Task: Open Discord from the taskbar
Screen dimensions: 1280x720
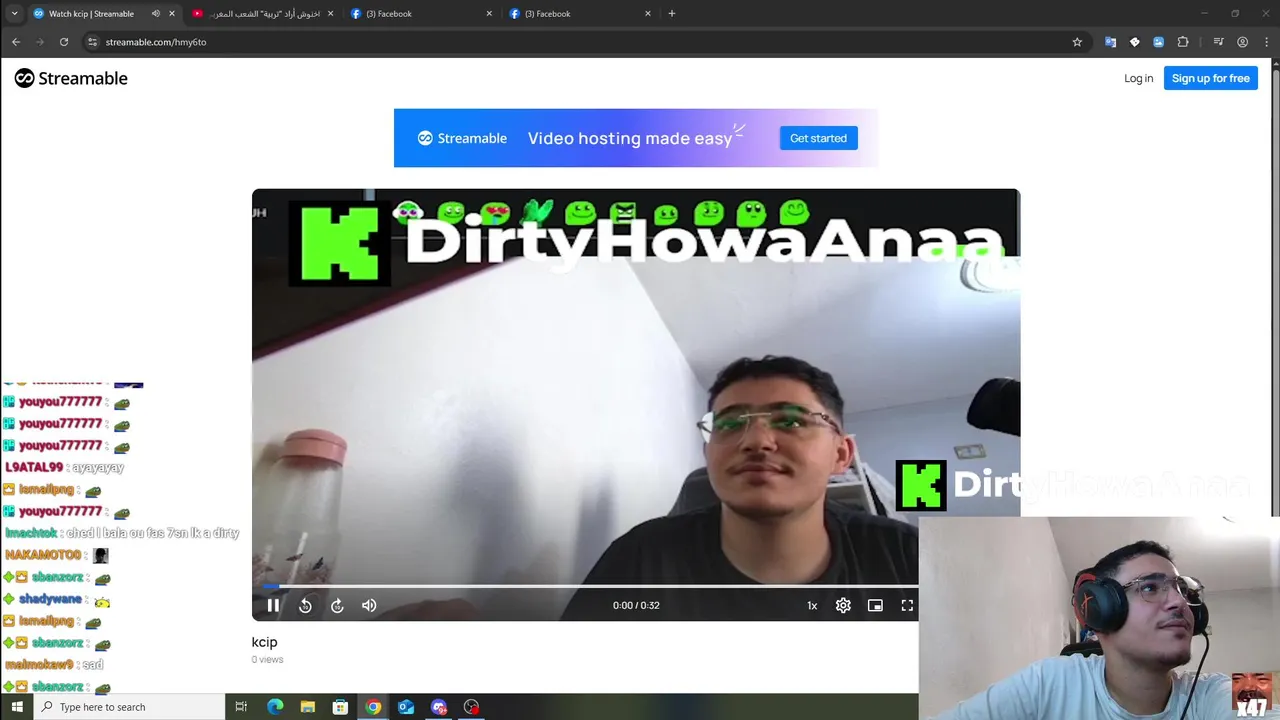Action: [439, 707]
